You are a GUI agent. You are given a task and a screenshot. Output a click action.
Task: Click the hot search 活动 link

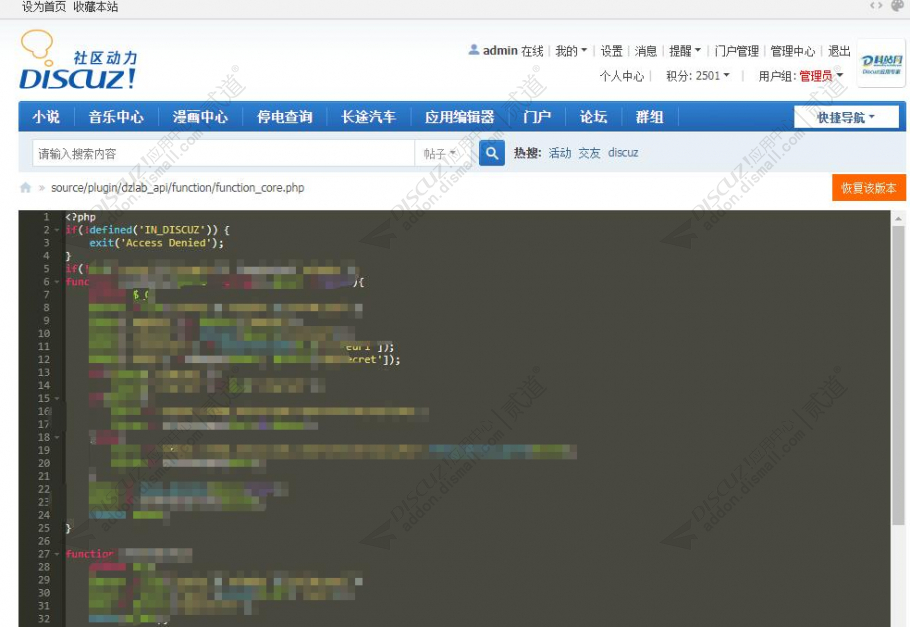coord(560,153)
